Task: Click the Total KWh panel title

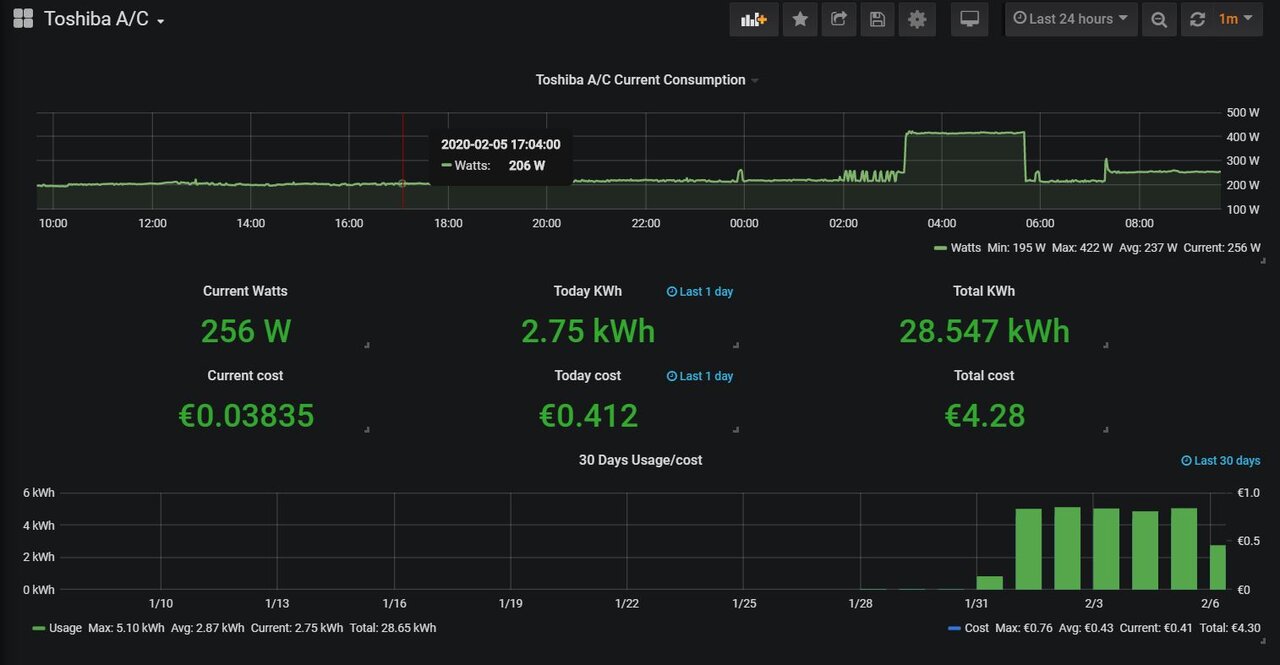Action: pos(984,291)
